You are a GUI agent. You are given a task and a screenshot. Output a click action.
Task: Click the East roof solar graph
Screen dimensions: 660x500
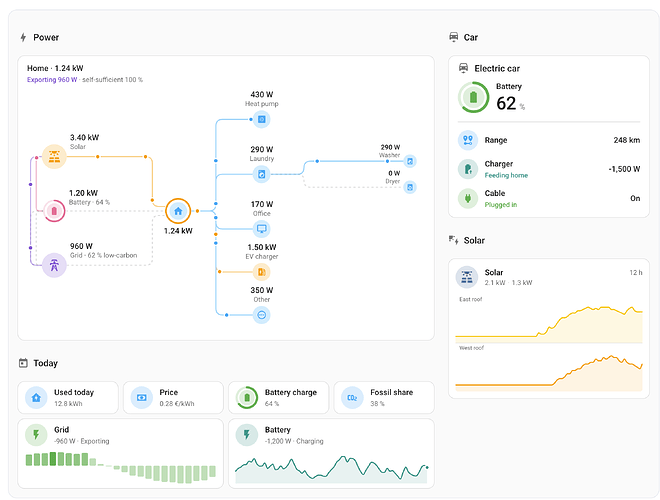tap(549, 323)
